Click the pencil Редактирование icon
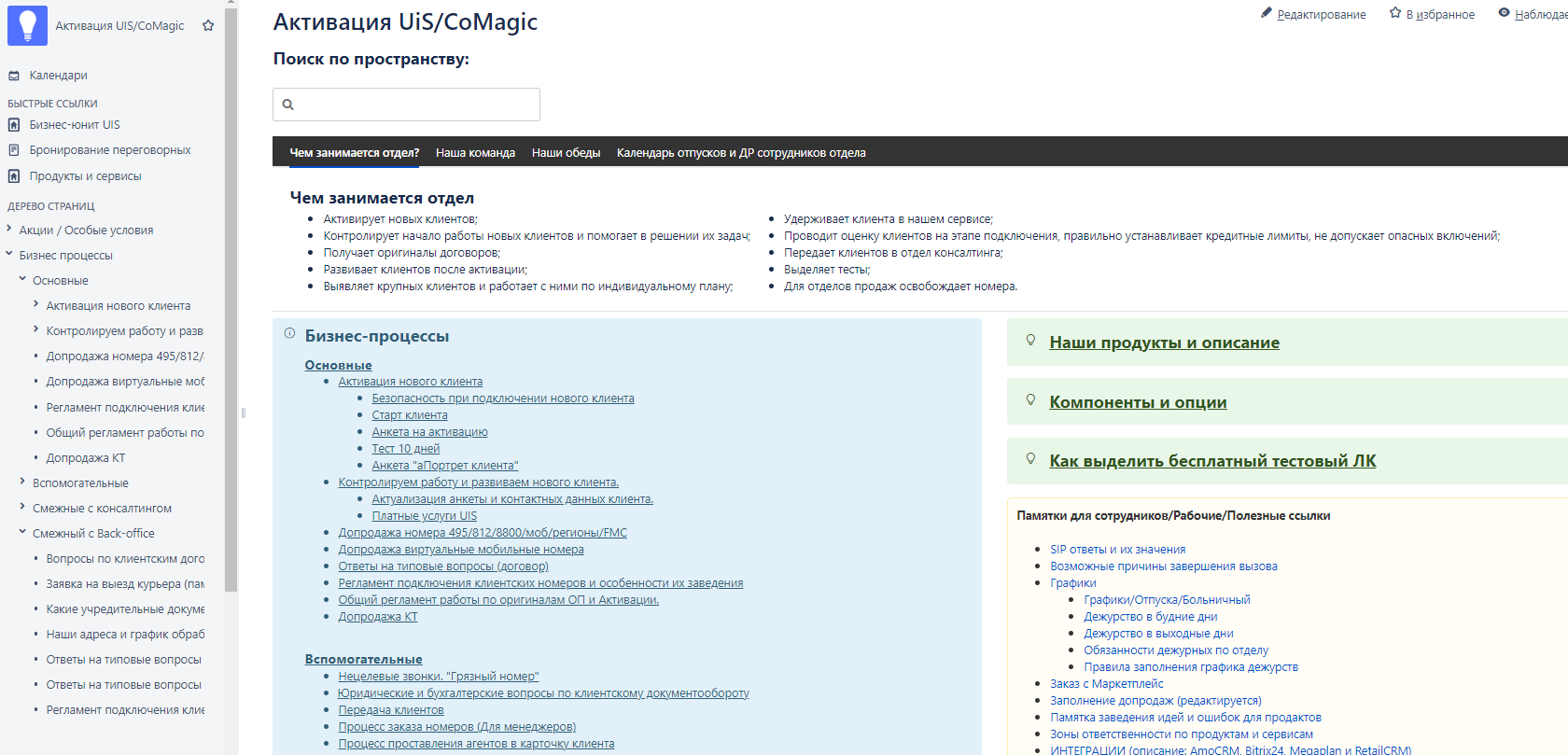 click(x=1267, y=13)
